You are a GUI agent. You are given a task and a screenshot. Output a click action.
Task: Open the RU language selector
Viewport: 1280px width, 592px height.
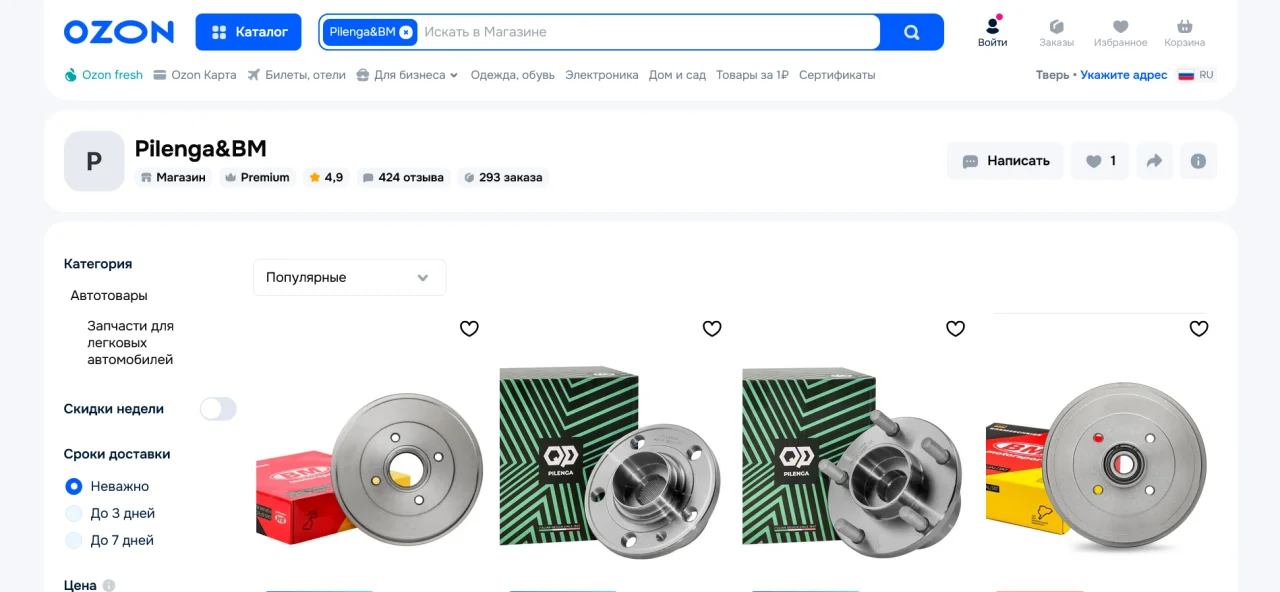tap(1196, 75)
